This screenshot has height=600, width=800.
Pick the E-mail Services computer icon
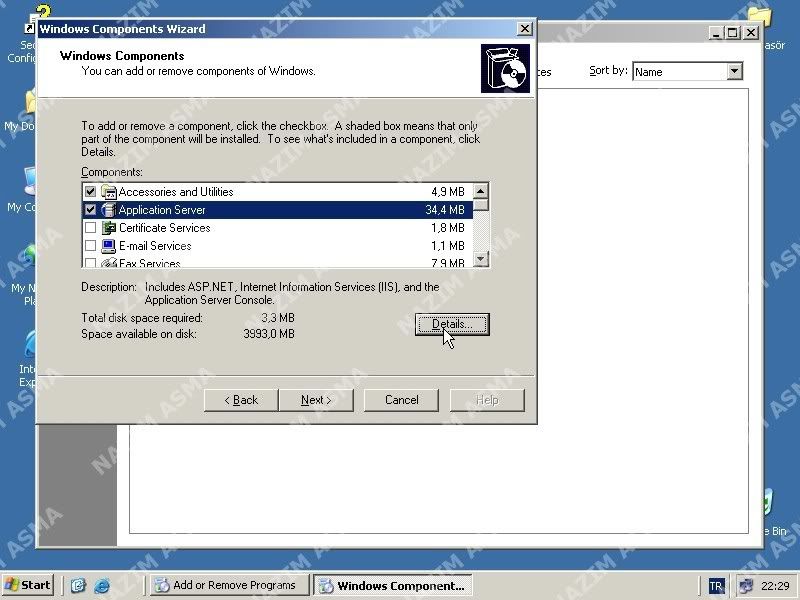click(x=109, y=246)
